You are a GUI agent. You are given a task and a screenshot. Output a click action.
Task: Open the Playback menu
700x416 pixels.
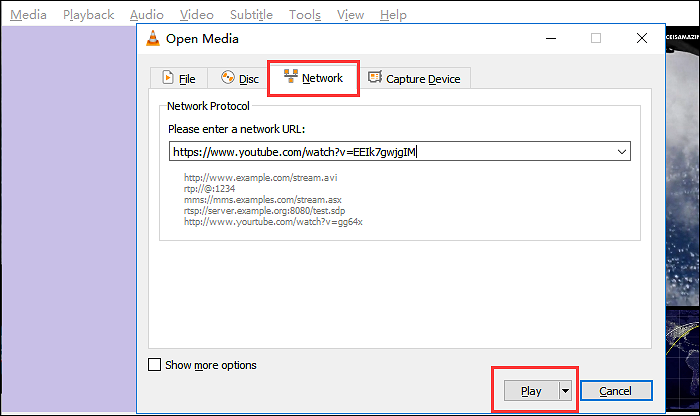coord(88,15)
